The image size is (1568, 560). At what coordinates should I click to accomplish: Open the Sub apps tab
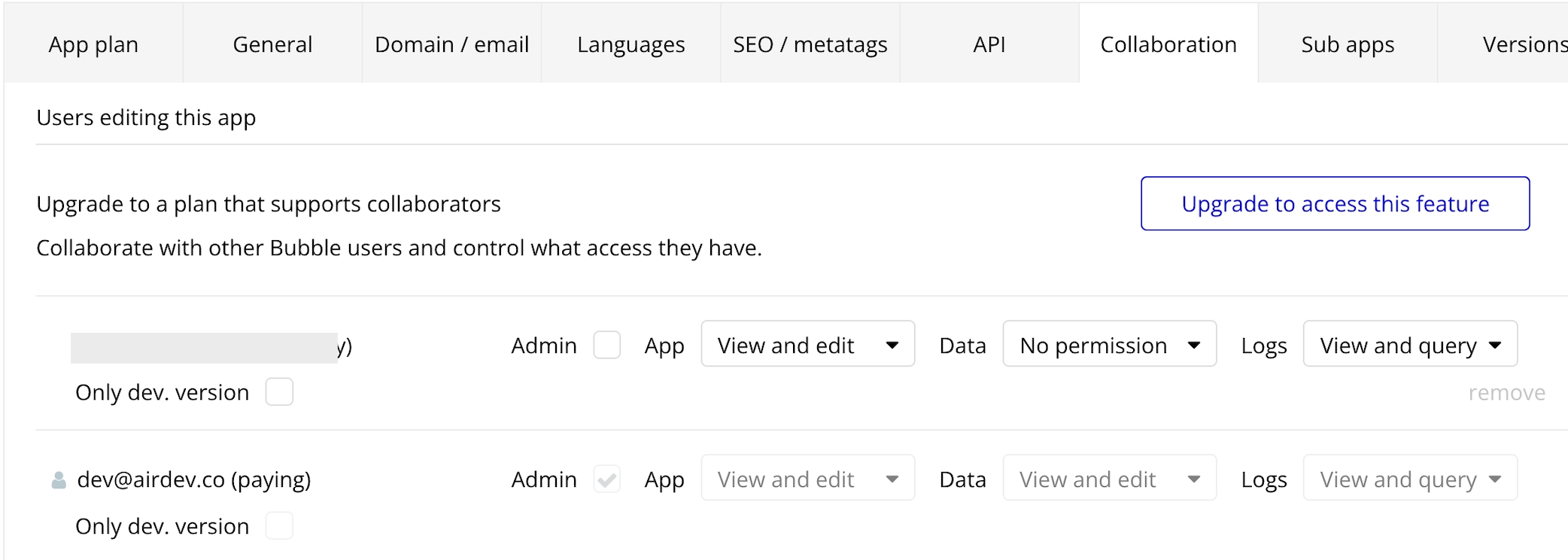[1347, 44]
